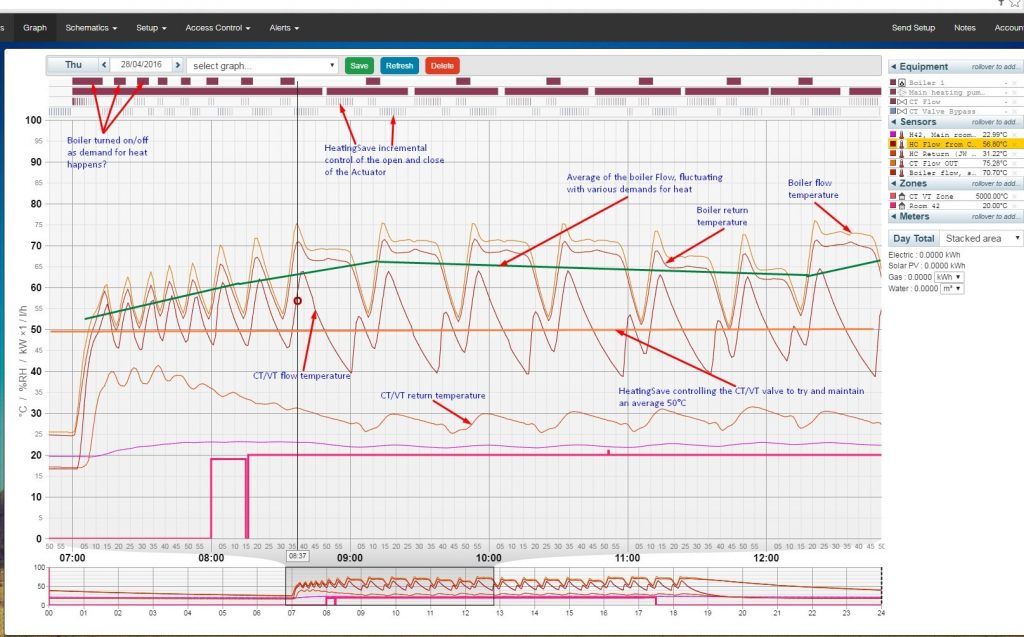
Task: Click the HC Return sensor color swatch
Action: pos(893,153)
